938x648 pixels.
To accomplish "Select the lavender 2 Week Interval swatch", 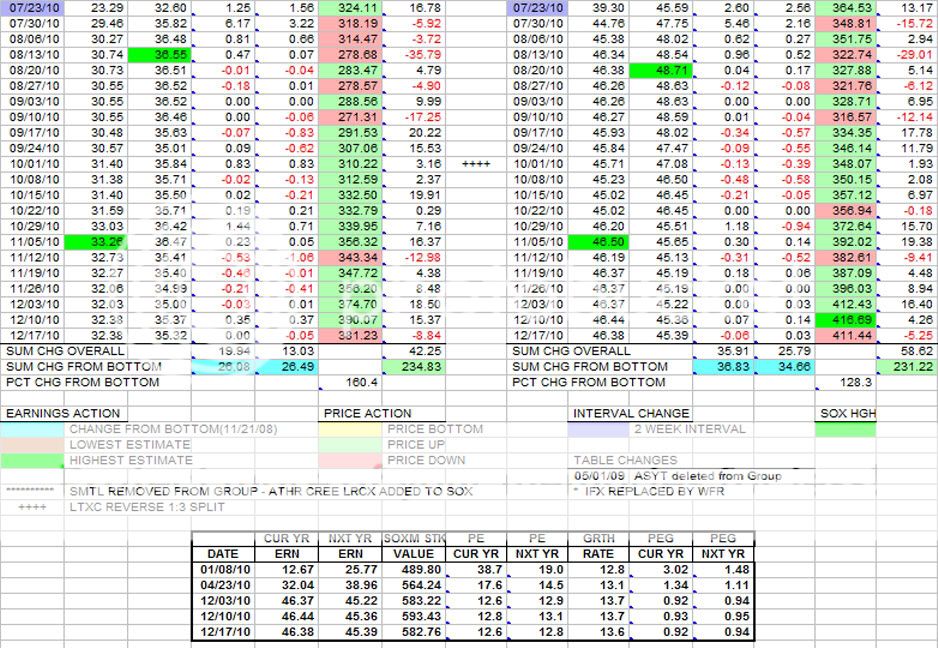I will tap(597, 429).
